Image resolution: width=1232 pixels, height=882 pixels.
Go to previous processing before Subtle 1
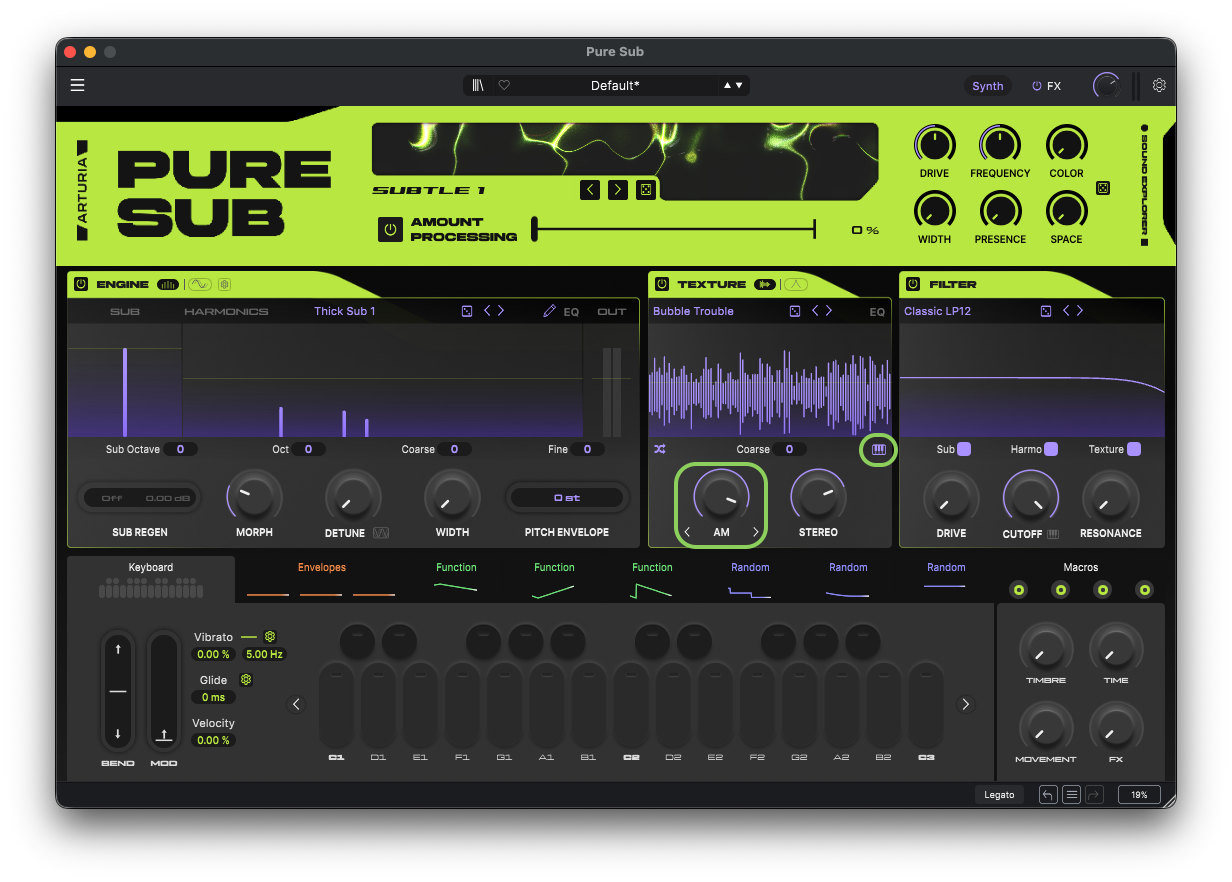(x=590, y=189)
